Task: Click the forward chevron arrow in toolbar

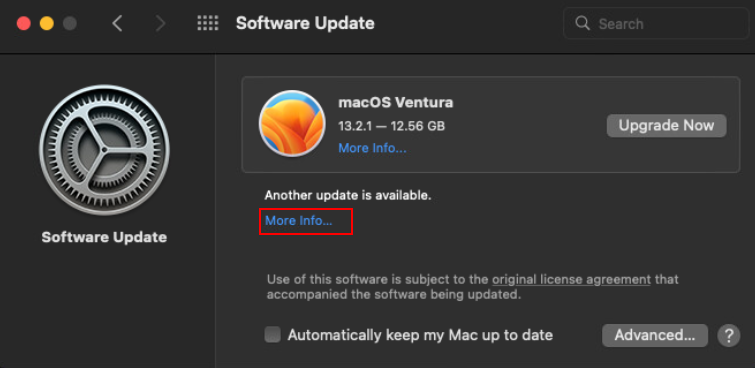Action: pos(160,23)
